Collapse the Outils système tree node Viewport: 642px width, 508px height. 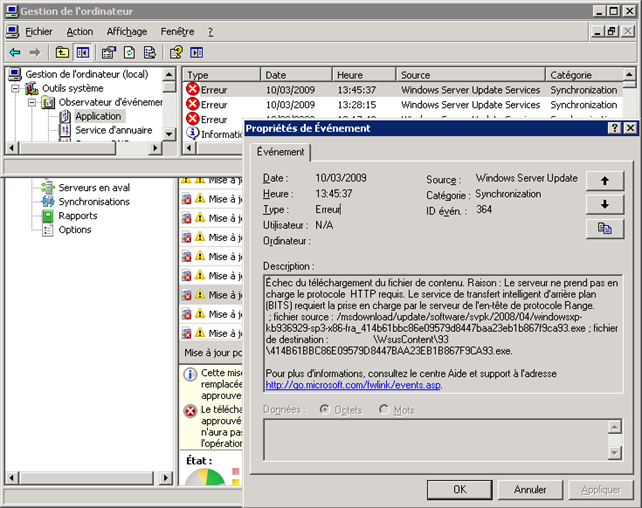[x=16, y=88]
